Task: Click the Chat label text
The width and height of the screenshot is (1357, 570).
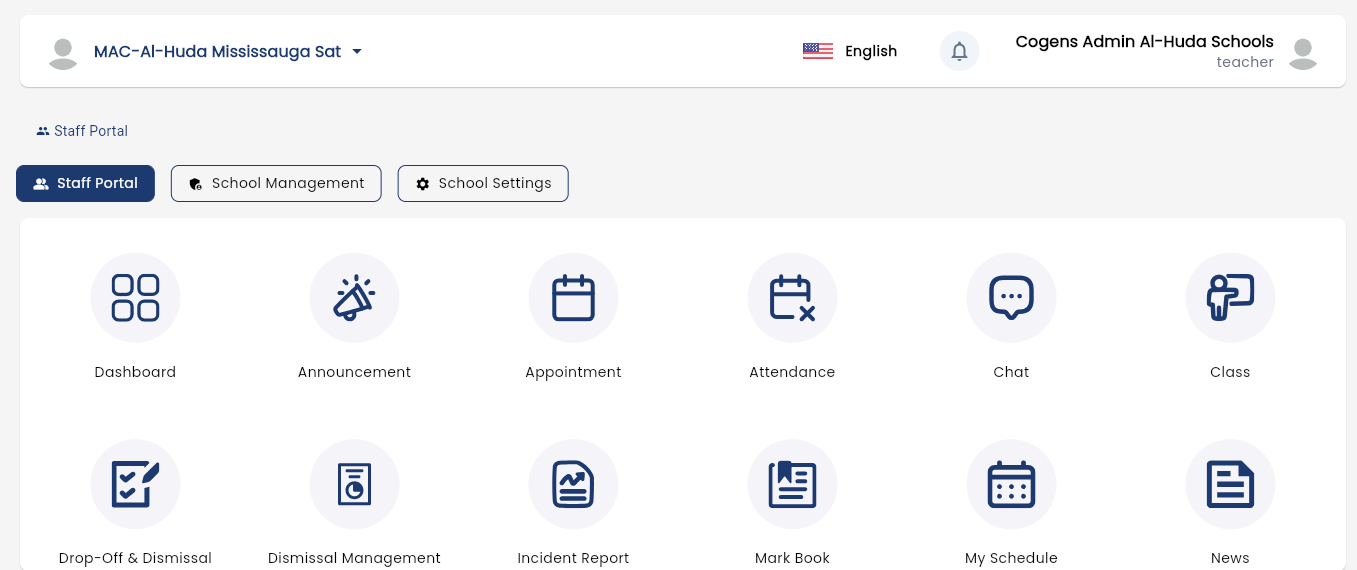Action: point(1011,372)
